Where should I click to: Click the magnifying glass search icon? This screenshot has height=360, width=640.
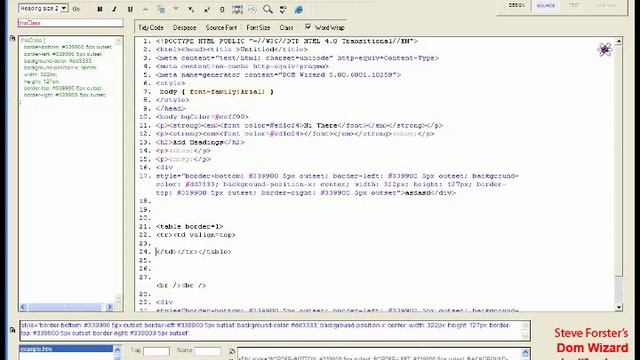point(268,9)
